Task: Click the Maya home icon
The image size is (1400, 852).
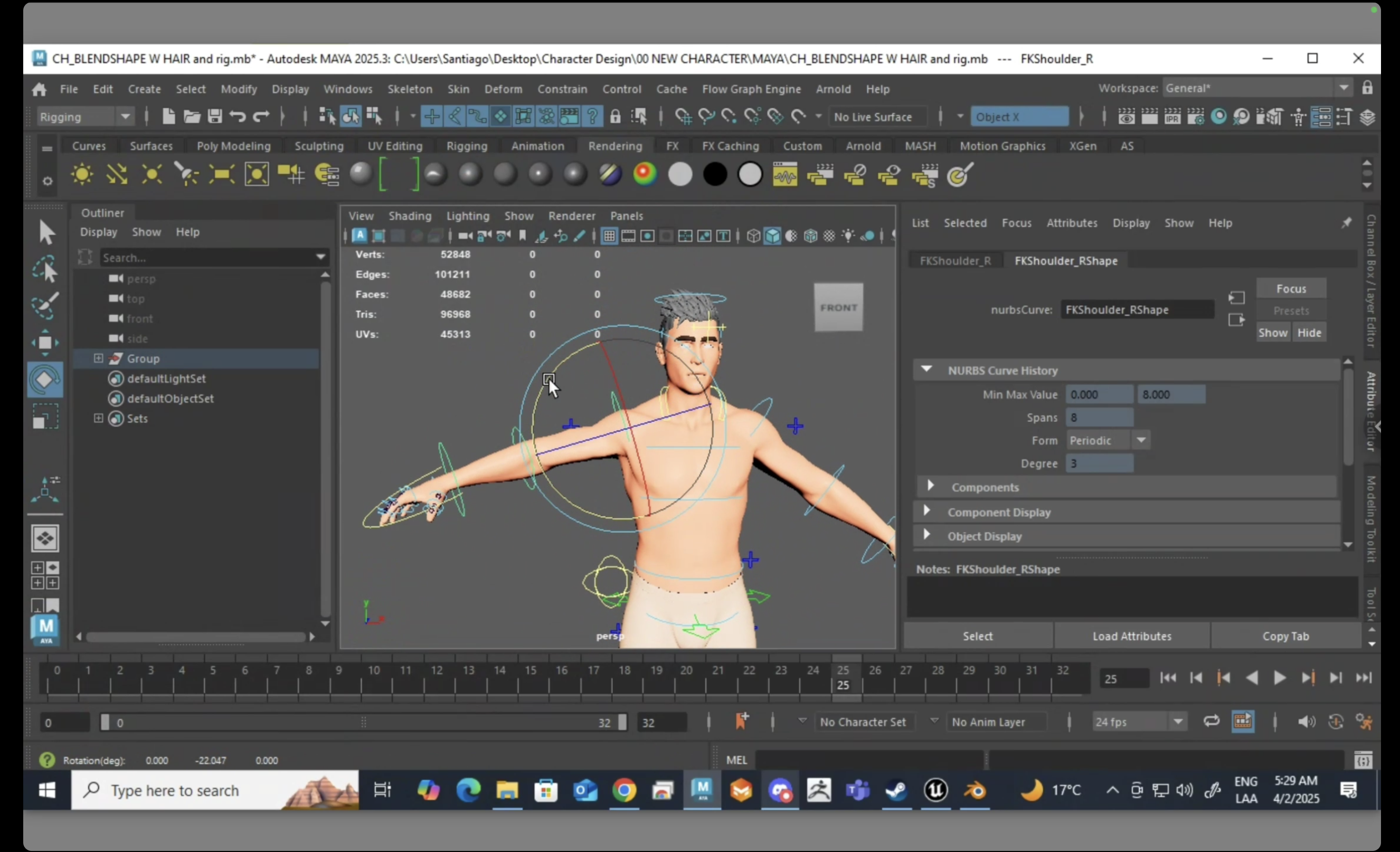Action: [39, 89]
